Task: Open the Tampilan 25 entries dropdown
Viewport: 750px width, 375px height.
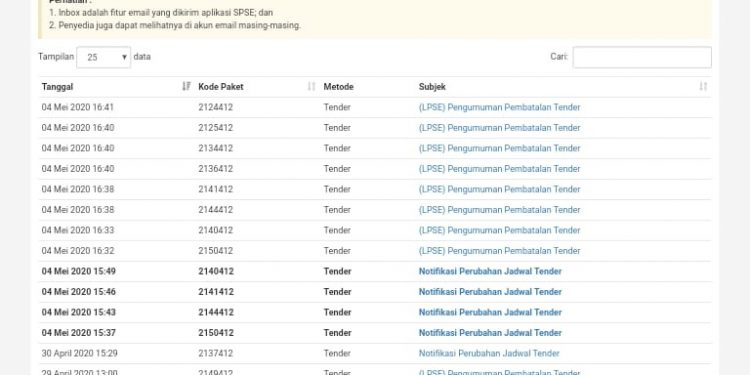Action: click(103, 57)
